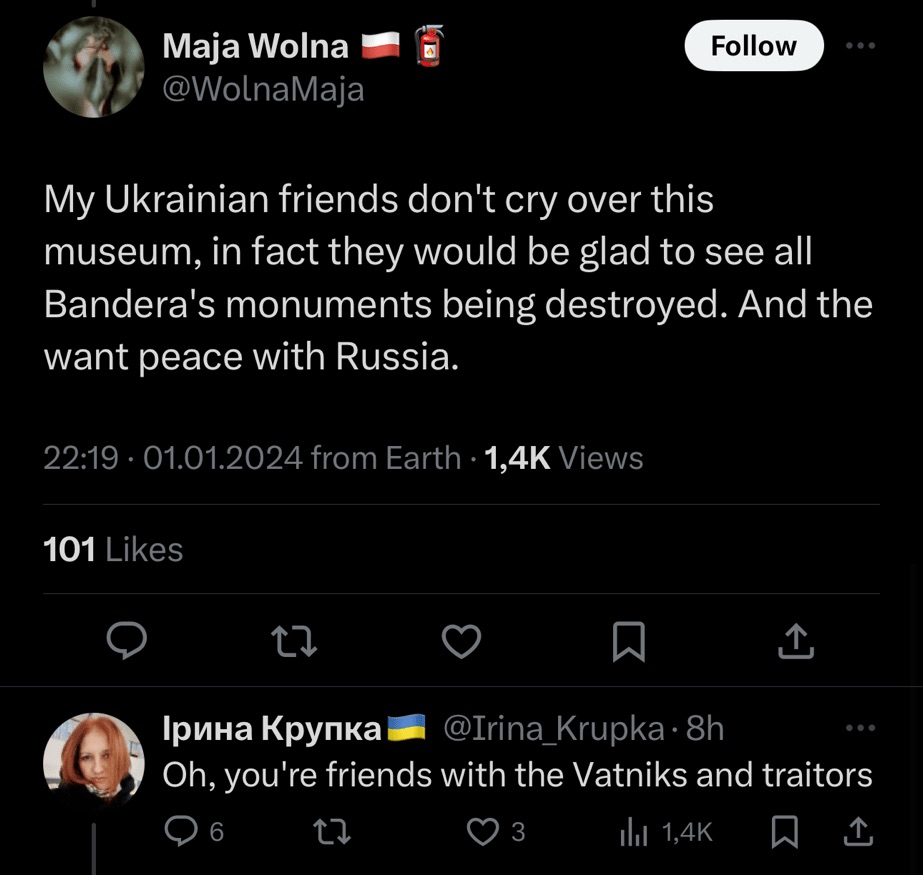
Task: View the 101 Likes list
Action: pos(113,549)
